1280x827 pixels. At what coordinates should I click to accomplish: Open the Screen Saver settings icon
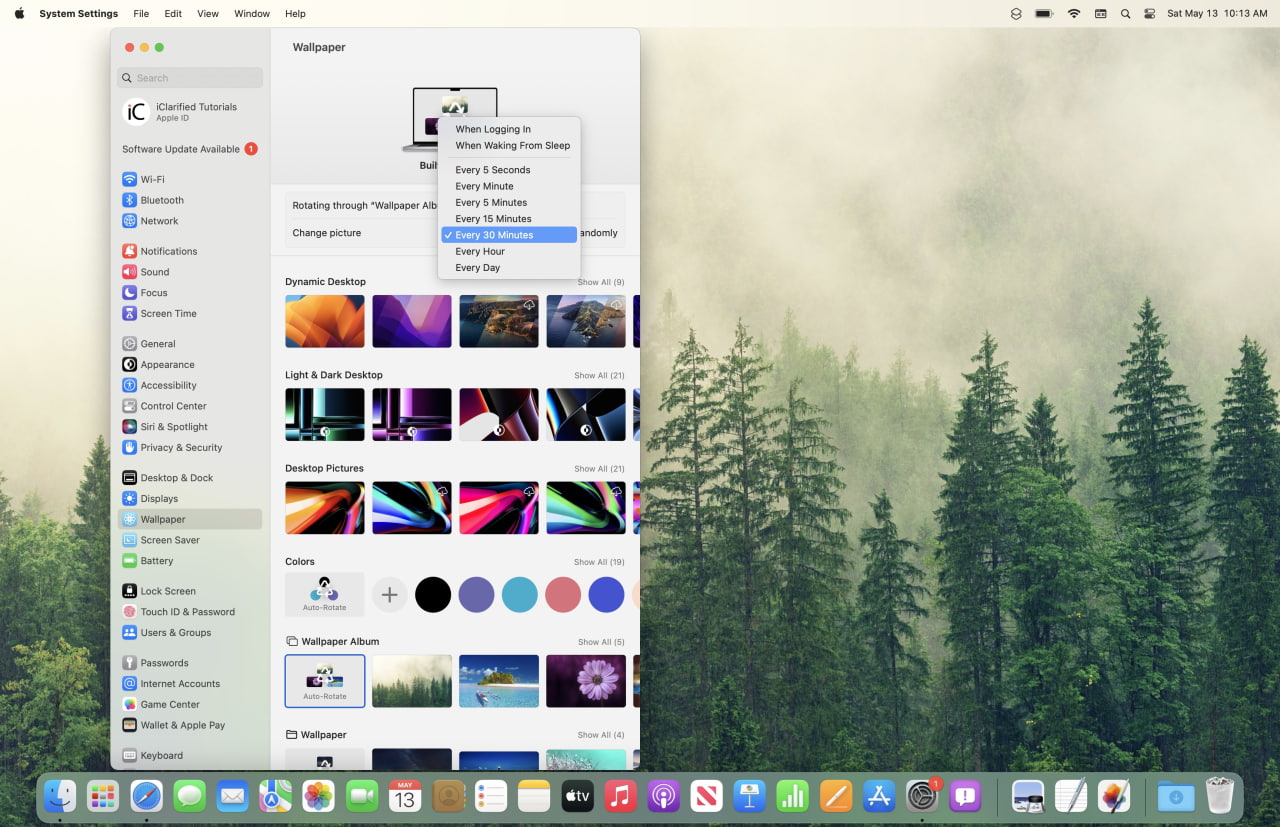(131, 540)
